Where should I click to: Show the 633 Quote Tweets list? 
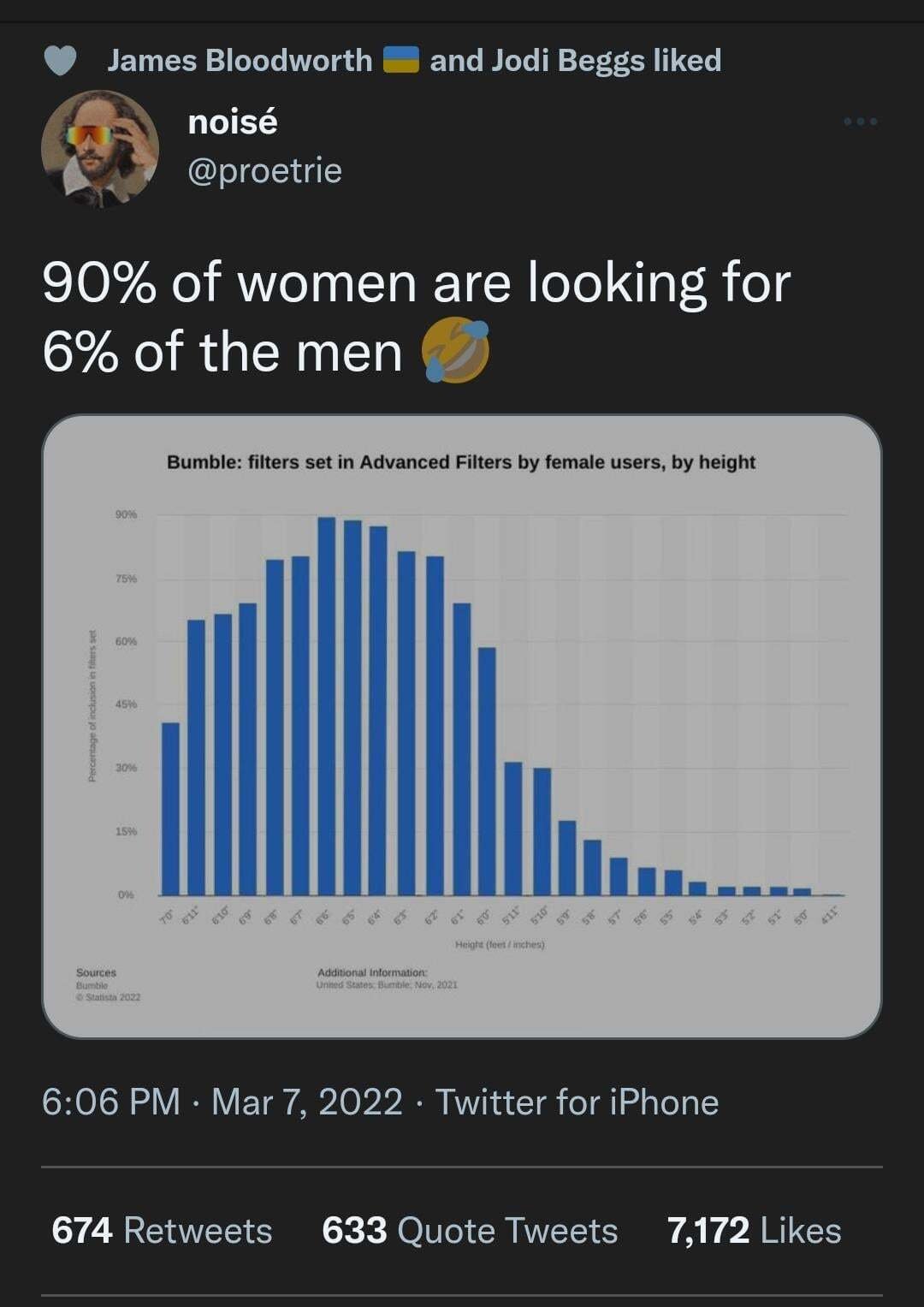(470, 1230)
